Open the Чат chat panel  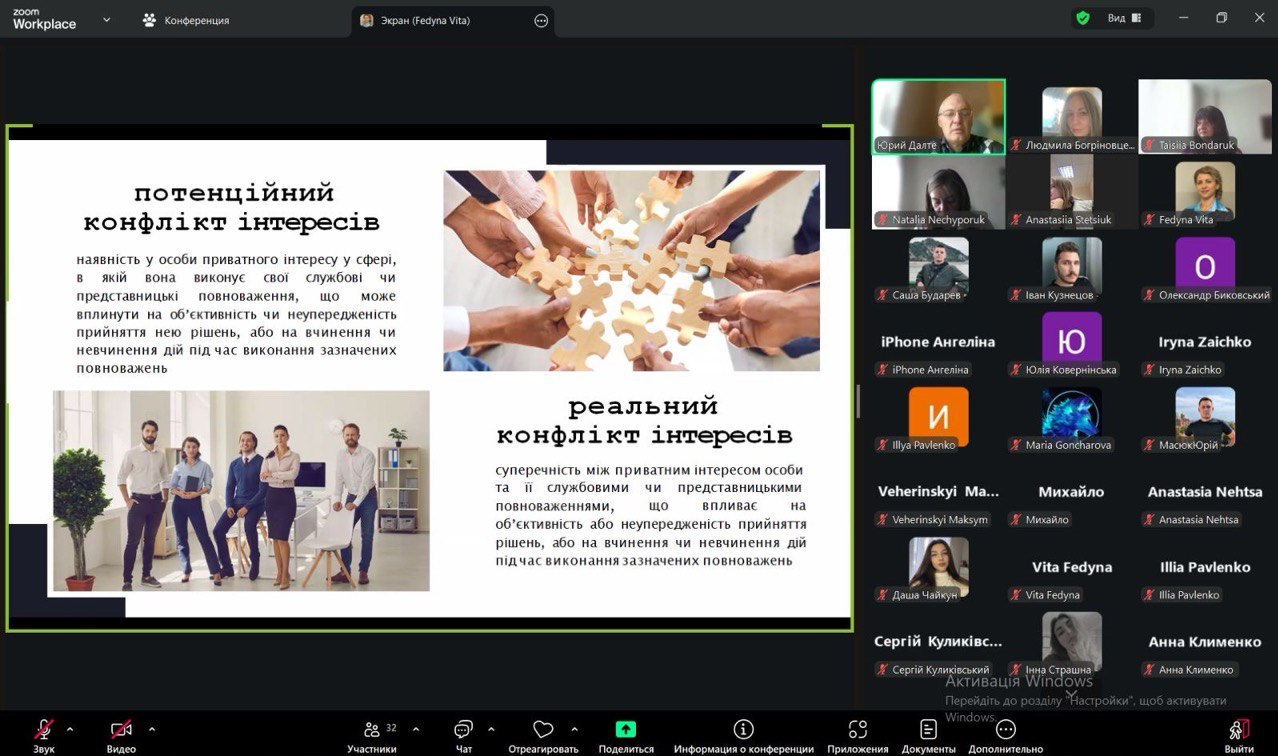pos(463,731)
